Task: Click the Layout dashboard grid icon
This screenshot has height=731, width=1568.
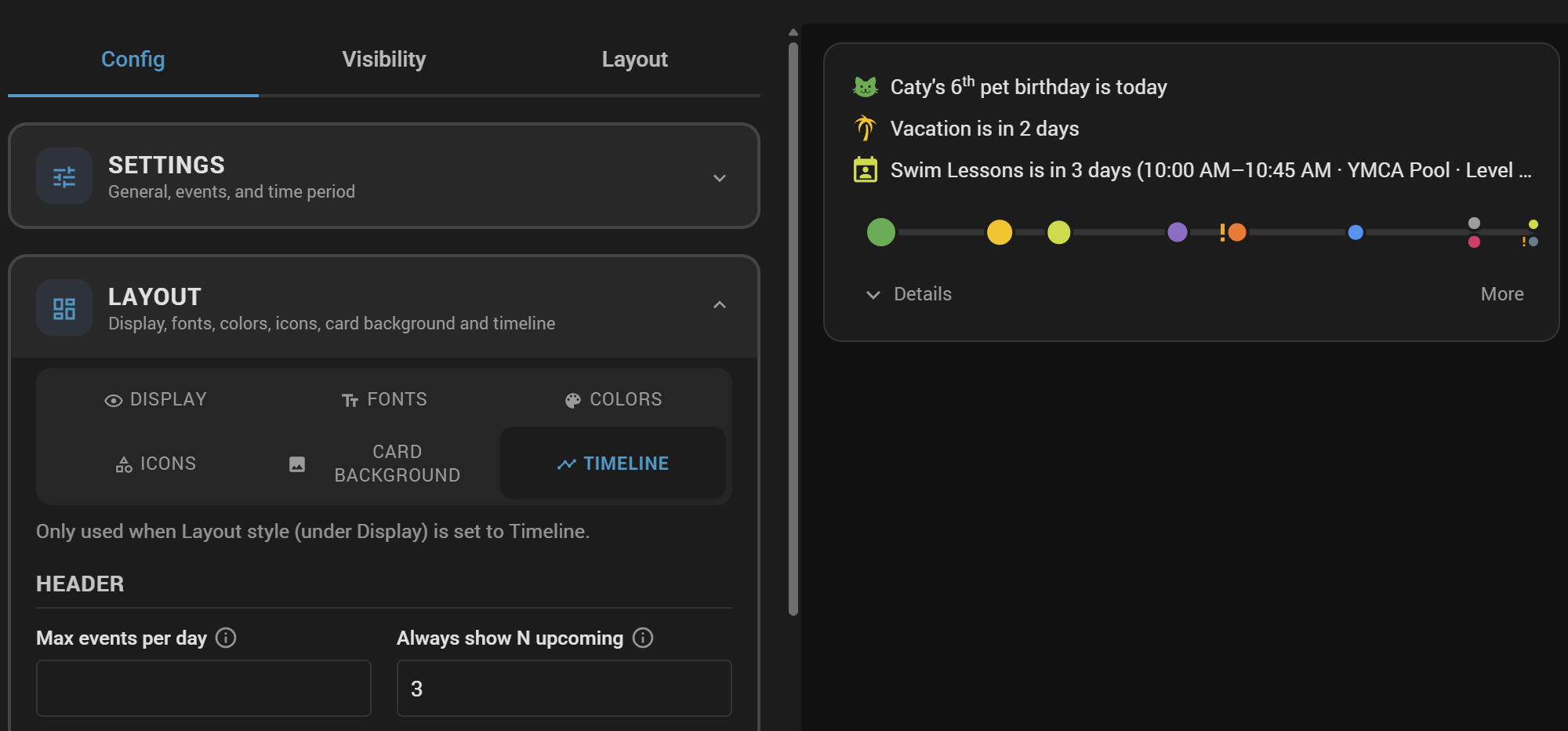Action: [64, 308]
